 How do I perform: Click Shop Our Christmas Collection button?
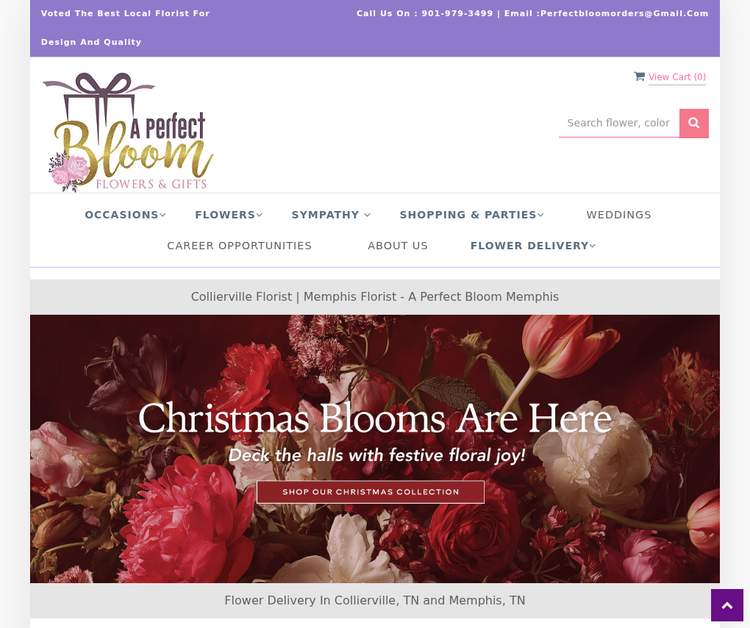pos(370,492)
